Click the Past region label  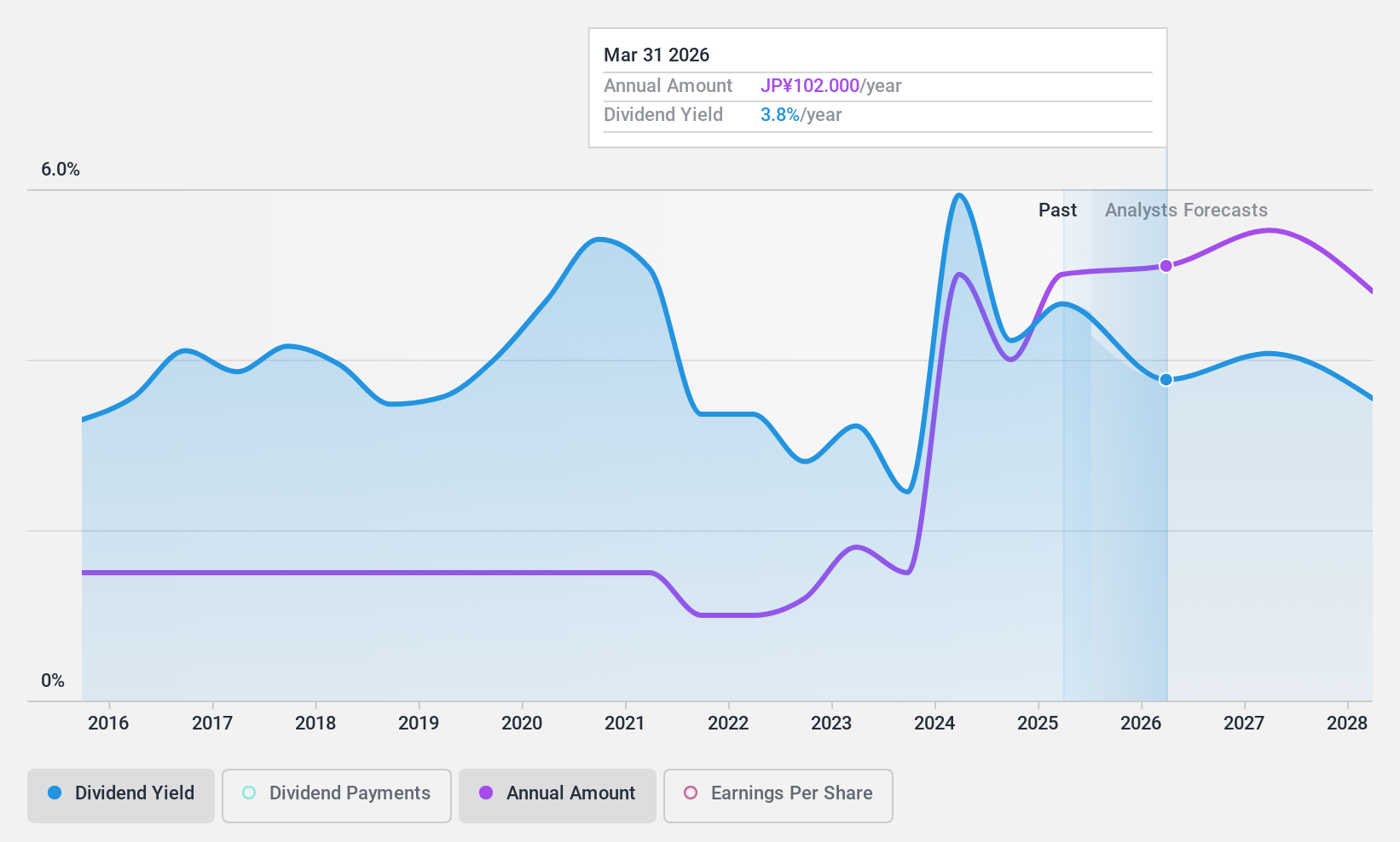[1057, 210]
